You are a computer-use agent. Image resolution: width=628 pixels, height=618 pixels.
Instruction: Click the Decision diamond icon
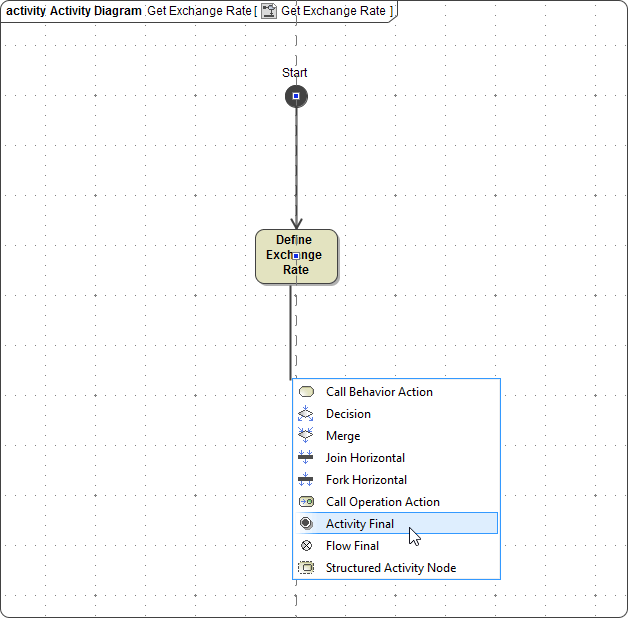(306, 414)
